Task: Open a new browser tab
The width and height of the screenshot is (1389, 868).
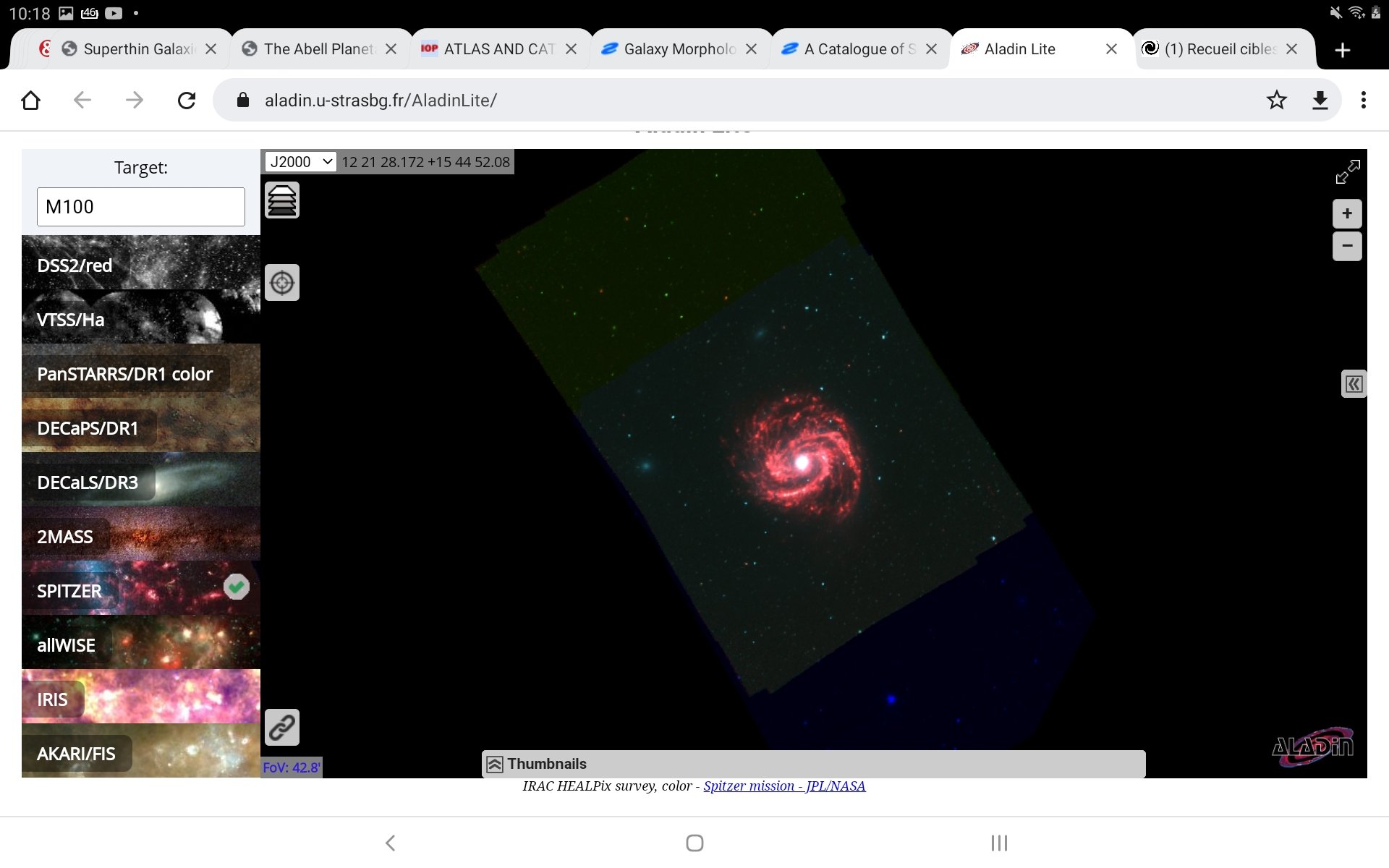Action: click(x=1343, y=50)
